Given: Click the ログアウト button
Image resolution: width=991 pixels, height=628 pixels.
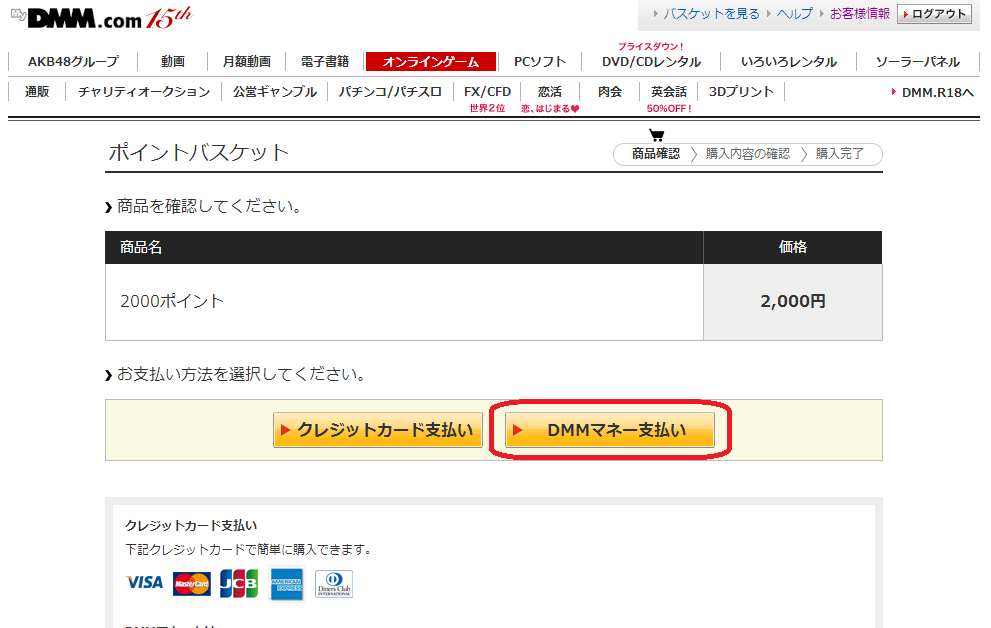Looking at the screenshot, I should tap(934, 14).
